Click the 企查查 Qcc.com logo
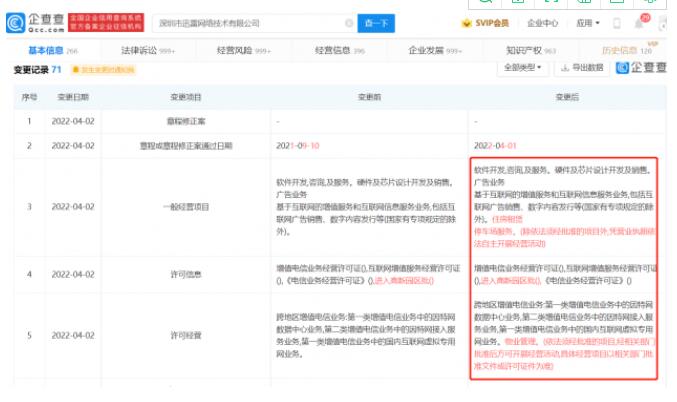This screenshot has width=677, height=402. (35, 23)
